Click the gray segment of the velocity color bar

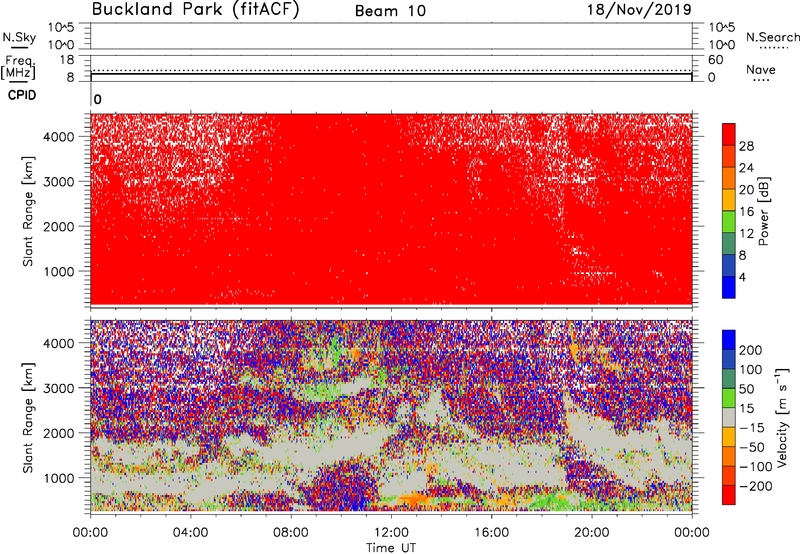pyautogui.click(x=729, y=417)
